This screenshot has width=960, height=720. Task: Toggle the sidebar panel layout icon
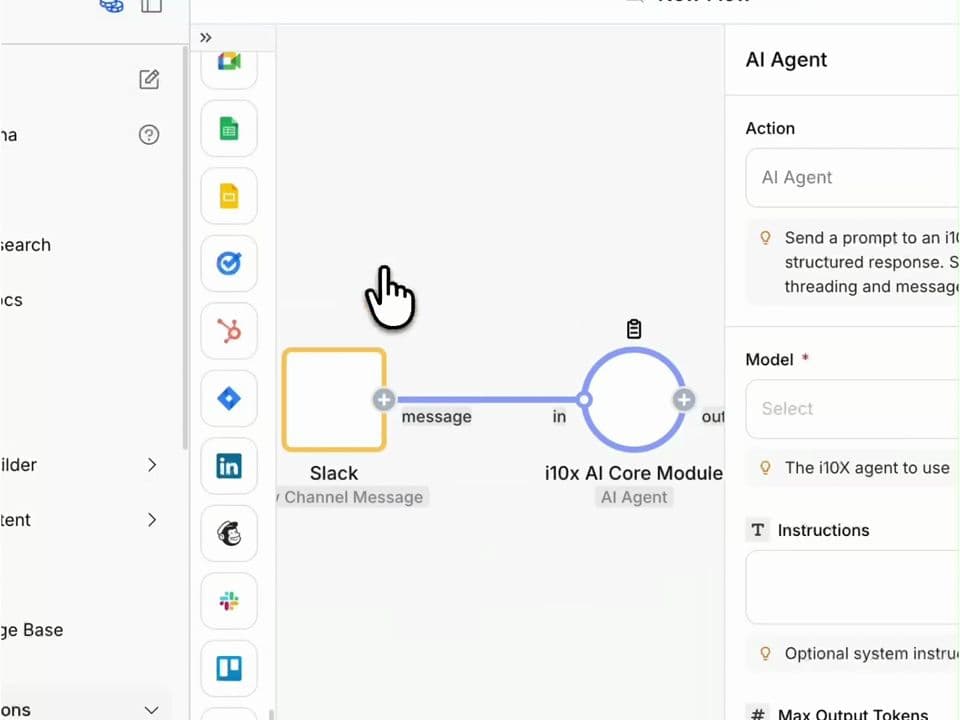point(151,6)
